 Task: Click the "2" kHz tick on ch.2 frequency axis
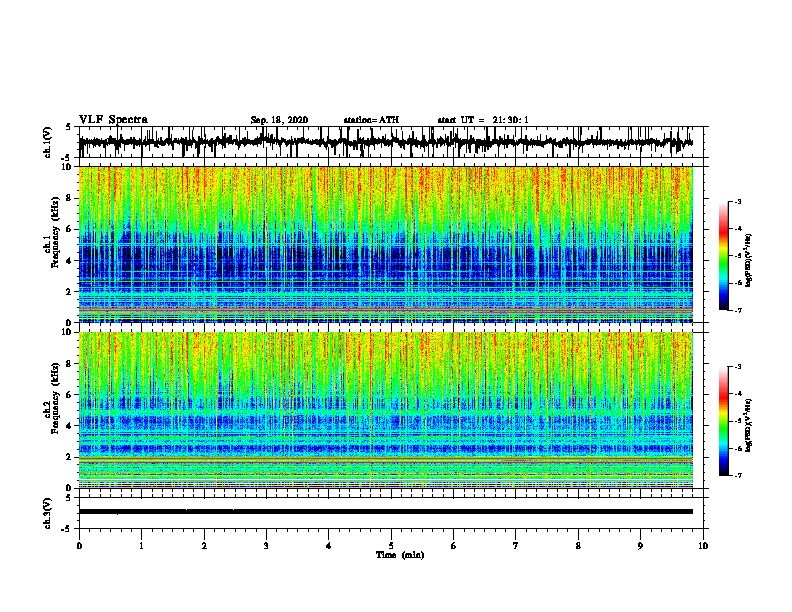click(x=70, y=457)
